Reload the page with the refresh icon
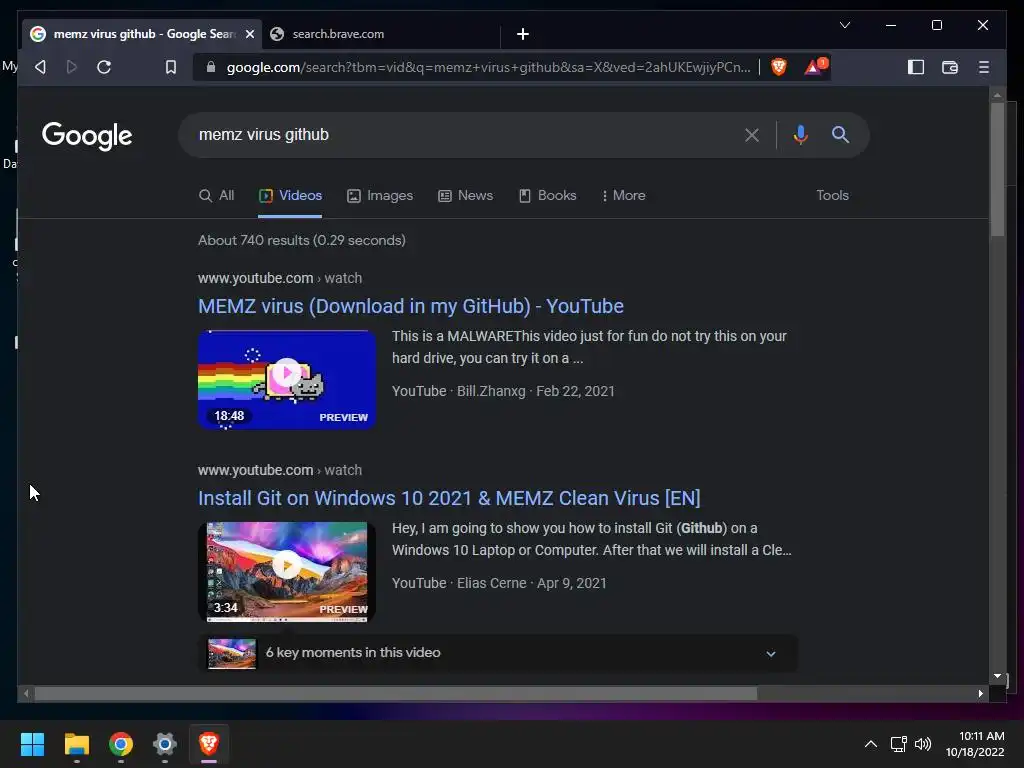Viewport: 1024px width, 768px height. click(104, 67)
